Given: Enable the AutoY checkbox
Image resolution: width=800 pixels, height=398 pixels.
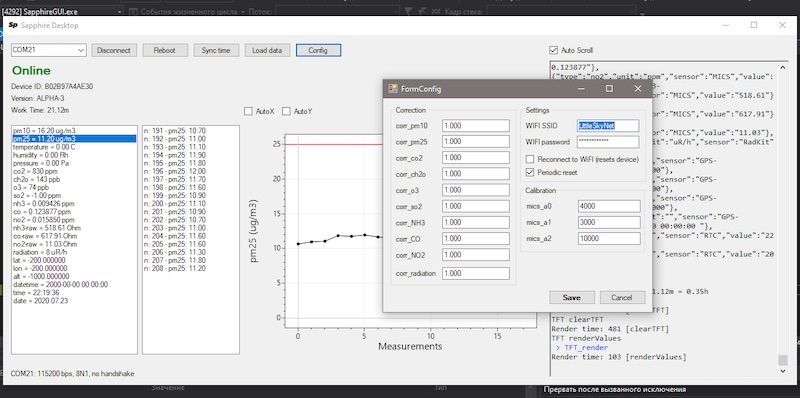Looking at the screenshot, I should point(286,111).
